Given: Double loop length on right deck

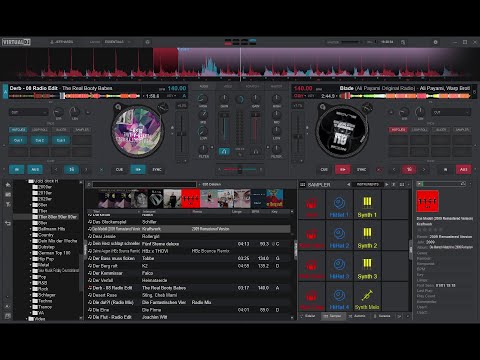Looking at the screenshot, I should 424,169.
